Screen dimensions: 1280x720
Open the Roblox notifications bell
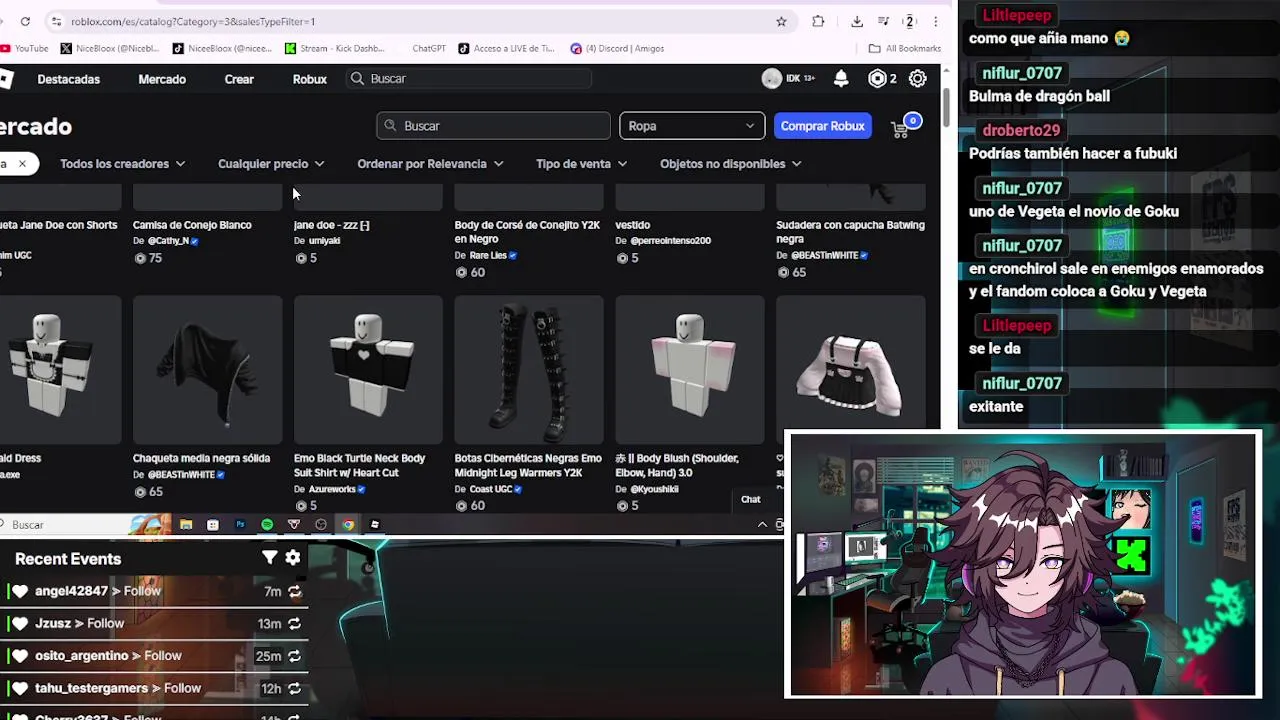[x=841, y=79]
